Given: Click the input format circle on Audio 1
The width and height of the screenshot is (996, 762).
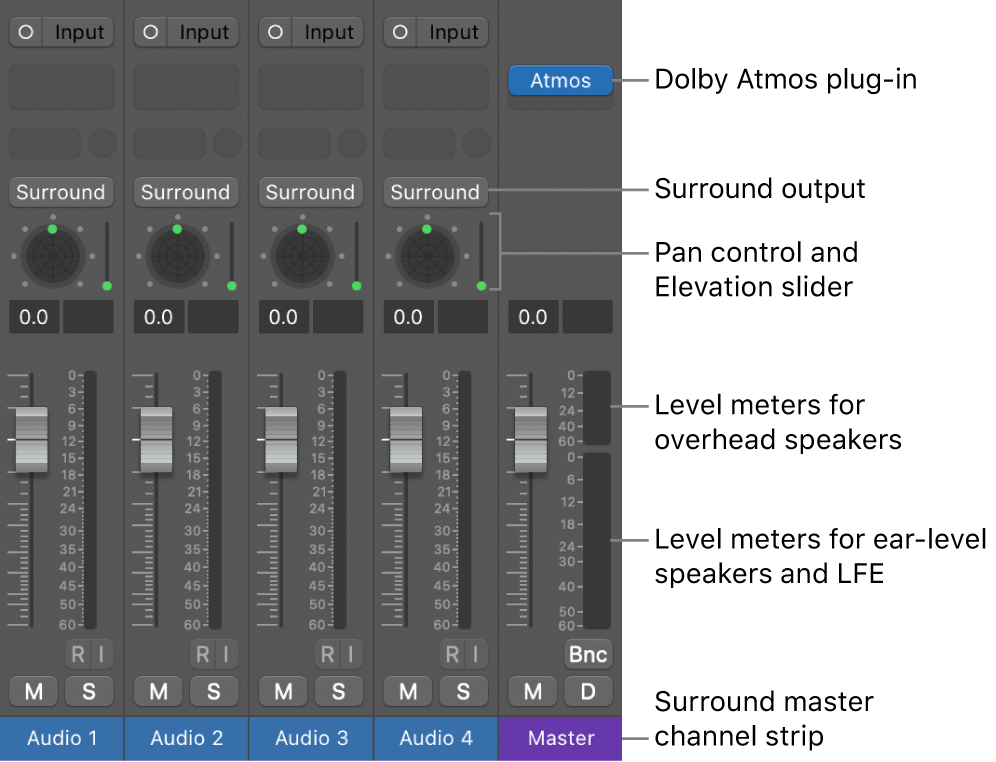Looking at the screenshot, I should click(x=25, y=31).
